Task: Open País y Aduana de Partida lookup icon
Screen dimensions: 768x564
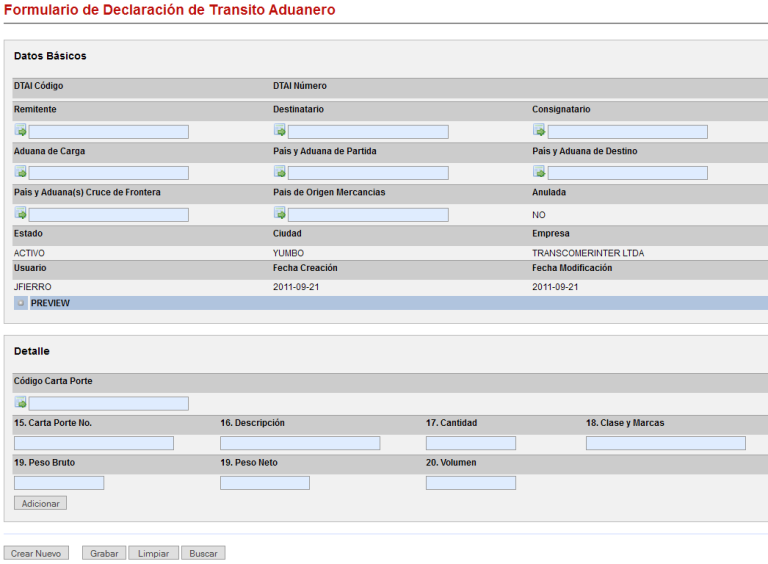Action: (280, 172)
